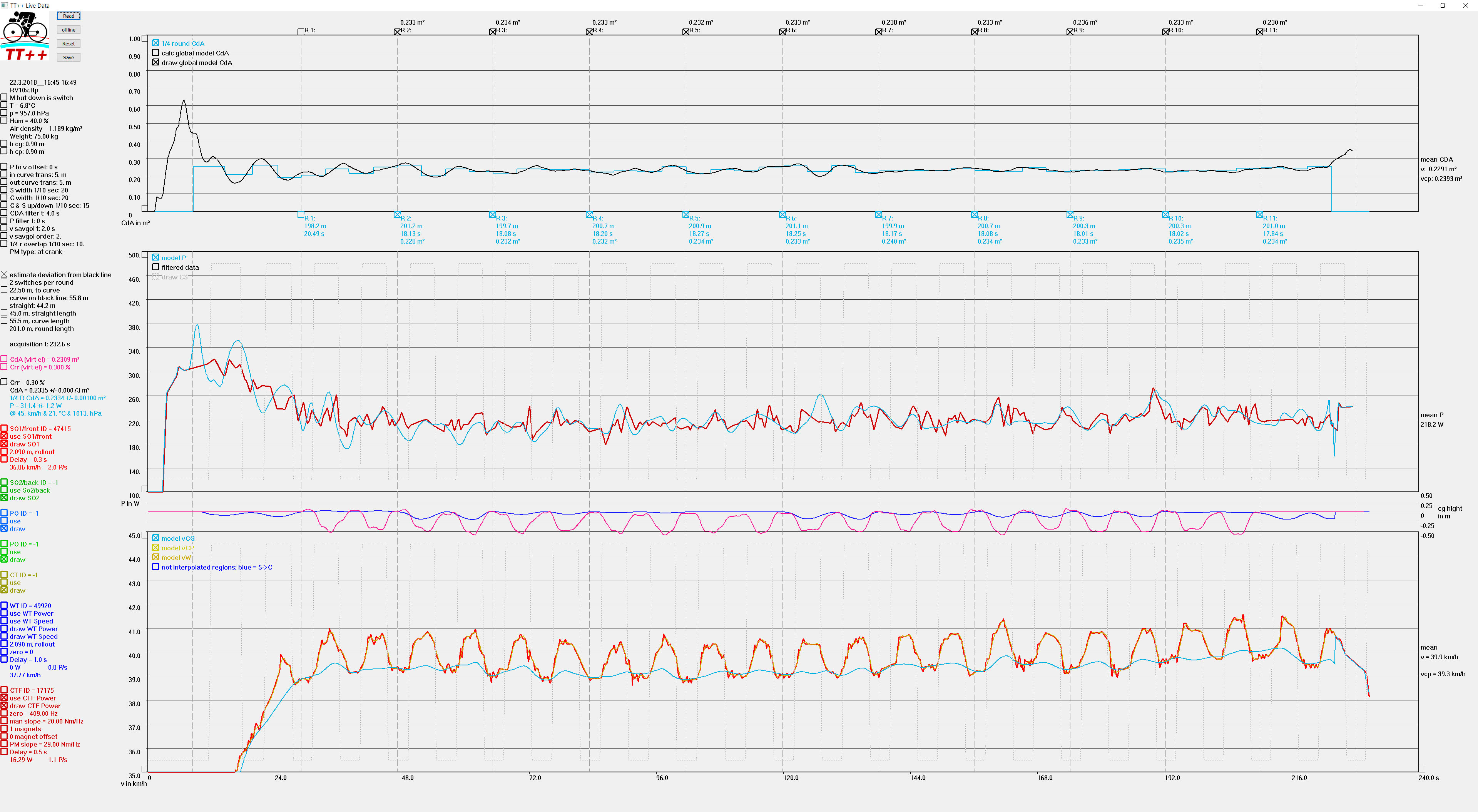This screenshot has width=1478, height=812.
Task: Toggle draw So2 checkbox
Action: point(4,498)
